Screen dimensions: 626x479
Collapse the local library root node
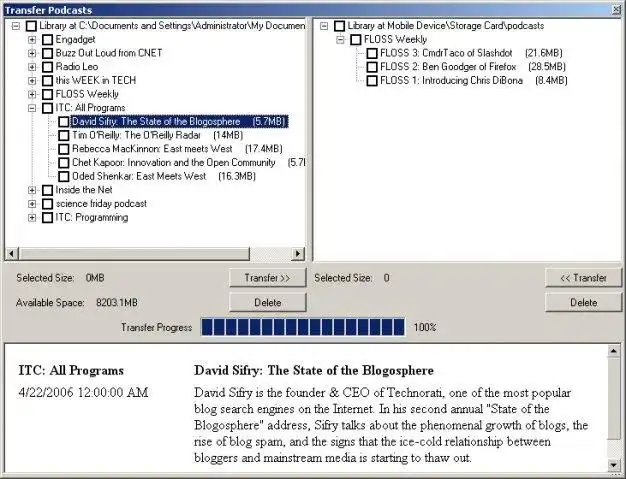tap(16, 26)
